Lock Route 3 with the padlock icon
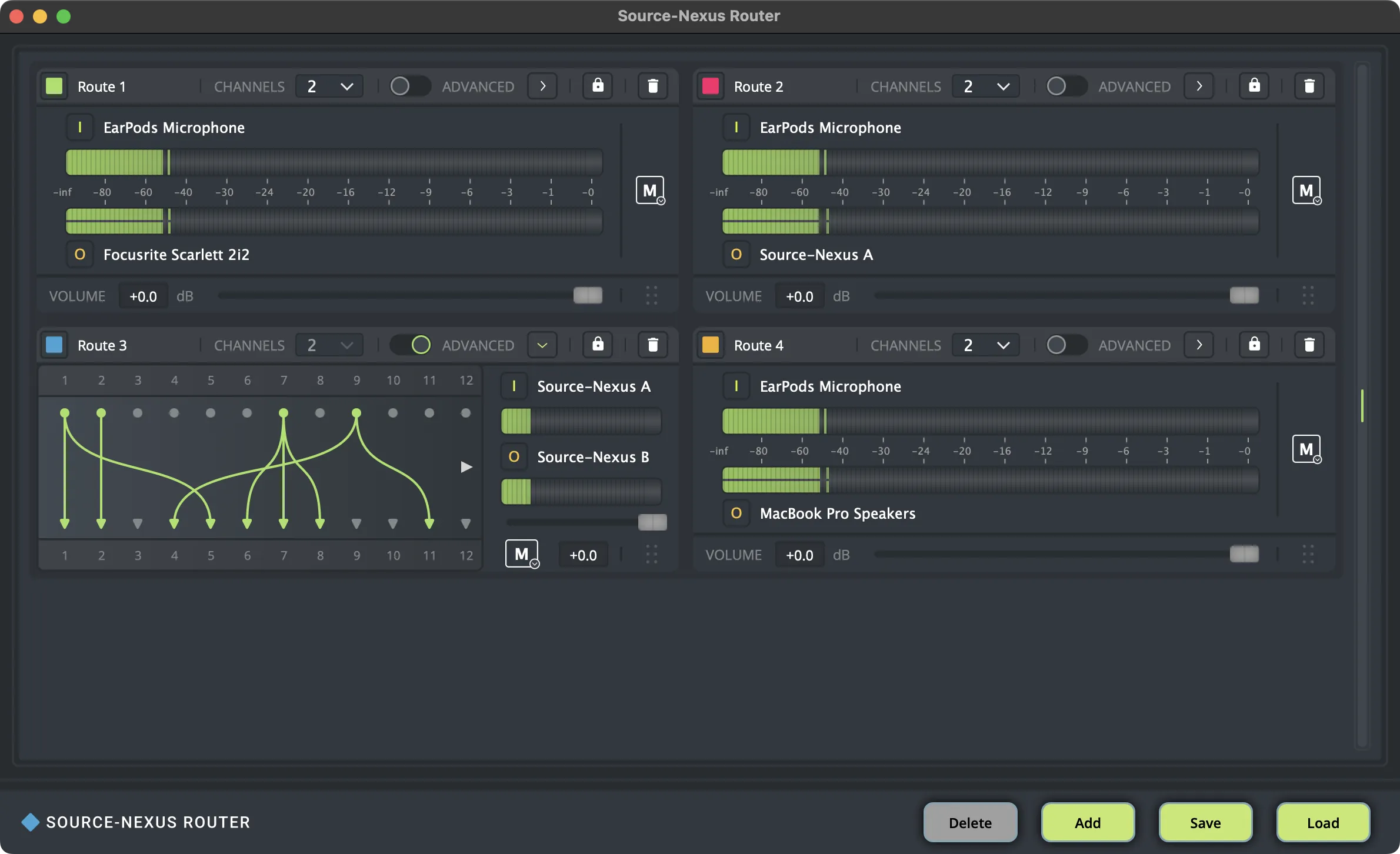 [x=598, y=345]
